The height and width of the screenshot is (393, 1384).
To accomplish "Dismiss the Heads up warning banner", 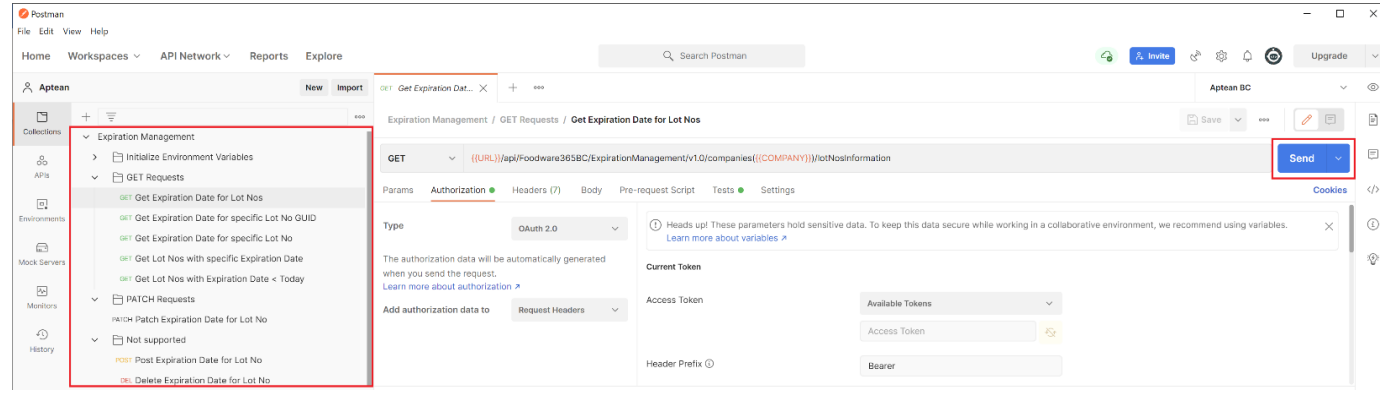I will 1329,227.
